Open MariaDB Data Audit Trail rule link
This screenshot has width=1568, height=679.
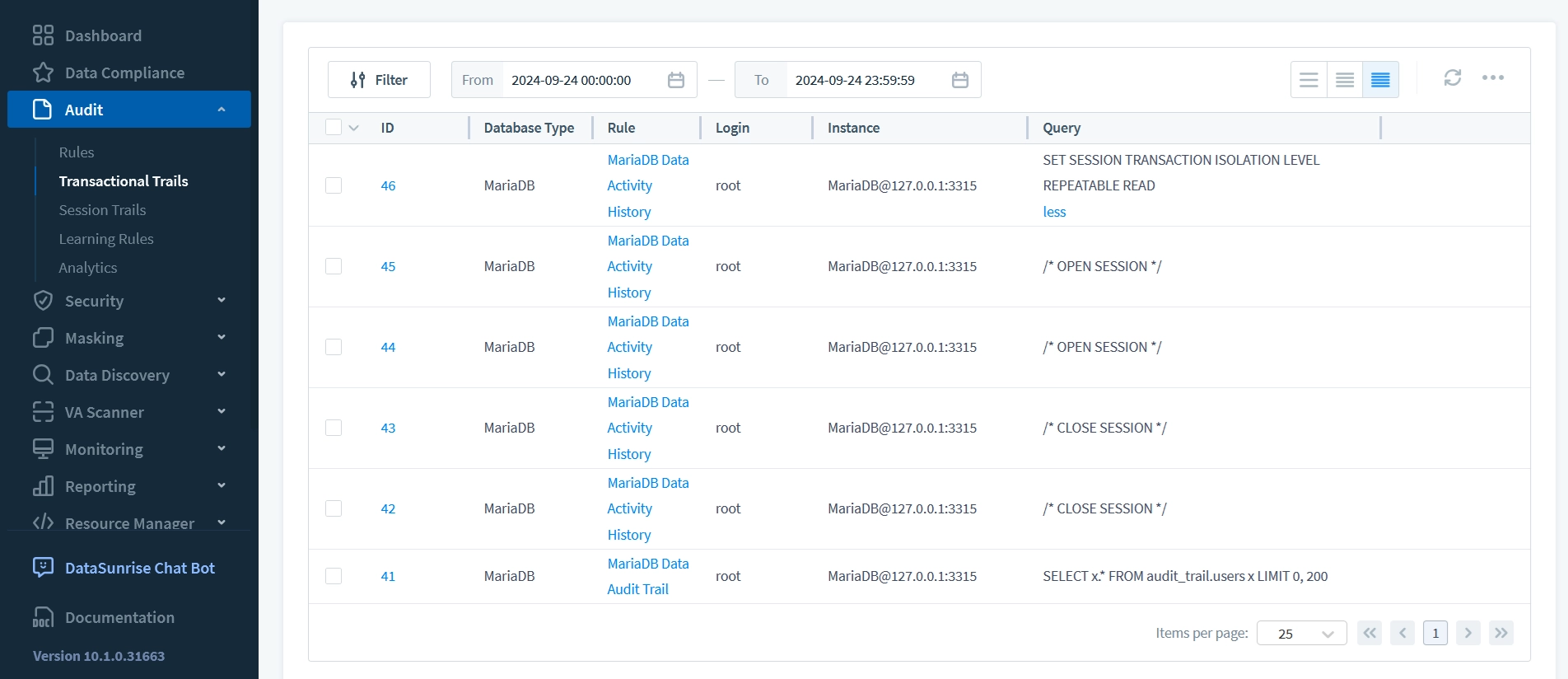[x=648, y=576]
